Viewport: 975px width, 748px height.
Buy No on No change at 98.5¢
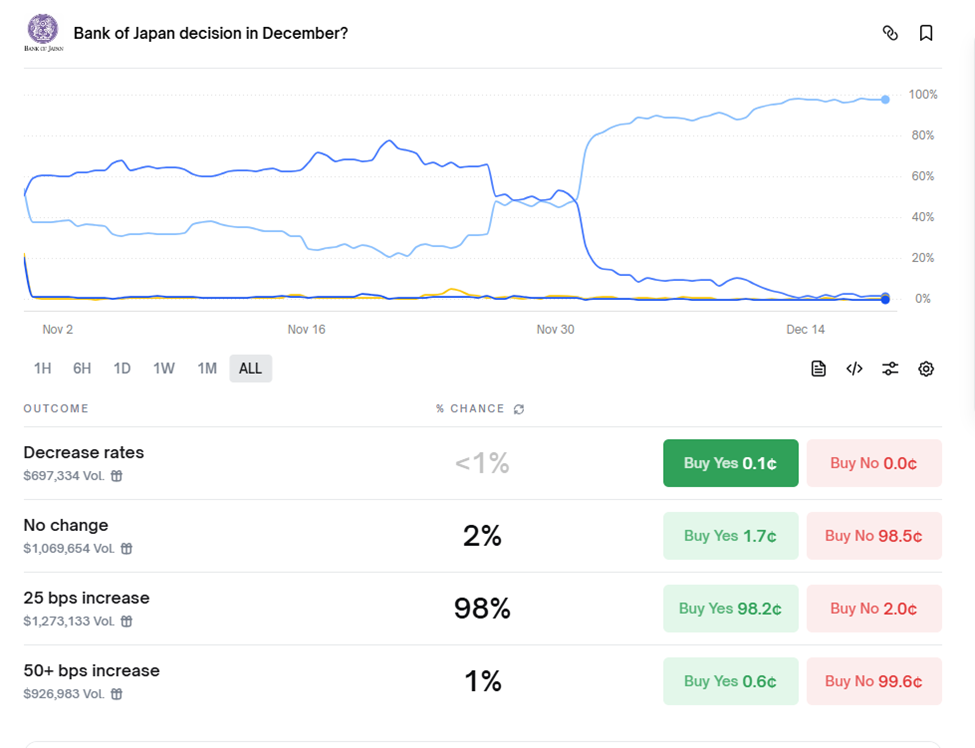coord(873,536)
